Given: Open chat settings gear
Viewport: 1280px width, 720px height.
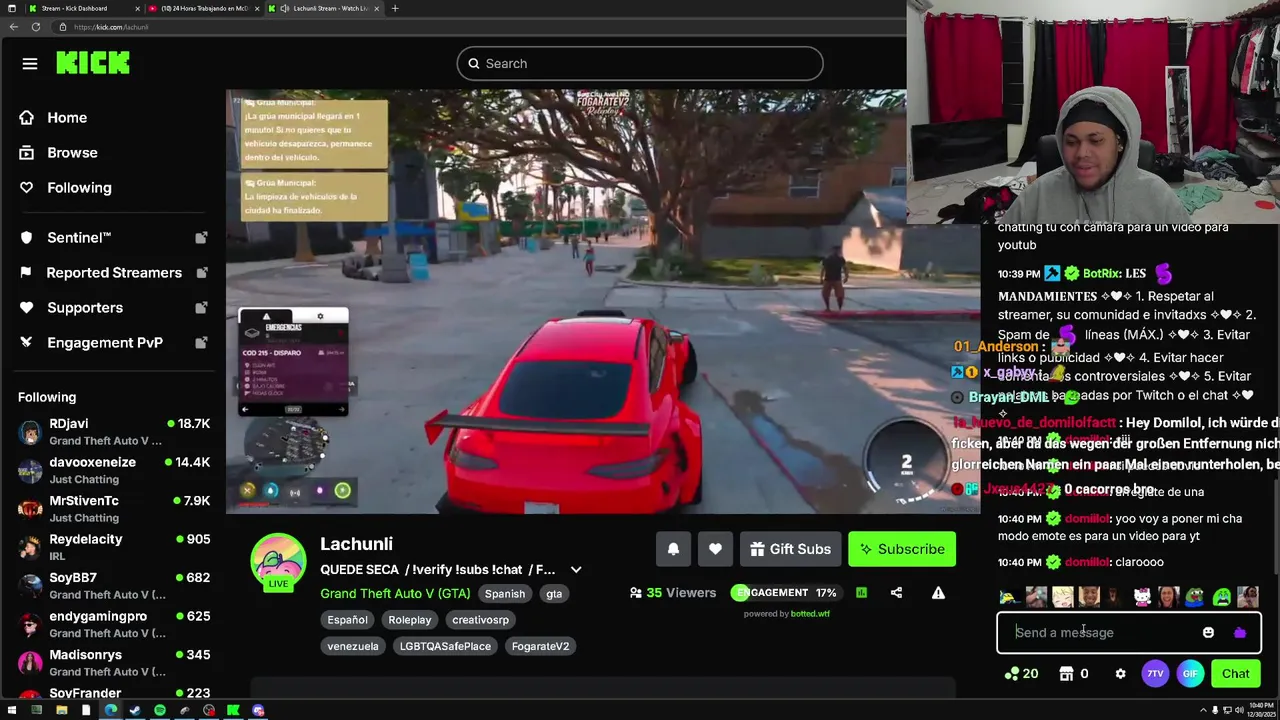Looking at the screenshot, I should coord(1120,674).
